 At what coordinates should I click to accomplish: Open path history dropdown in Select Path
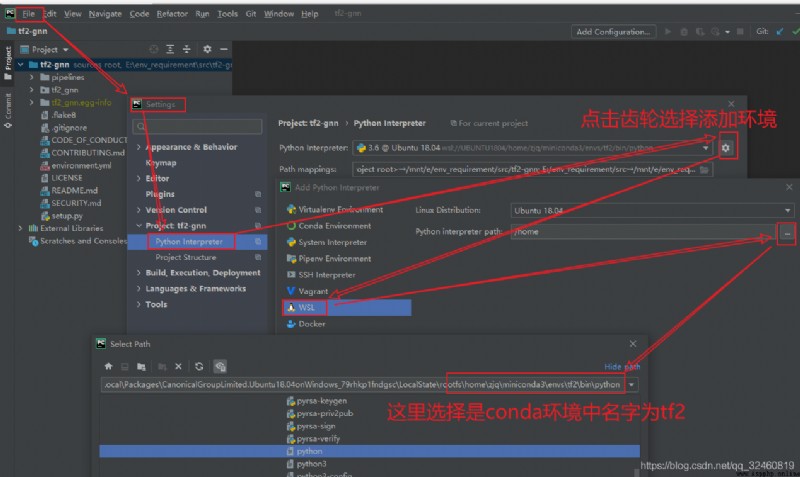click(632, 385)
